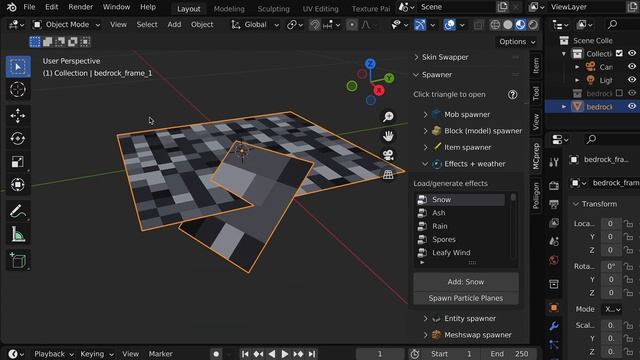This screenshot has width=640, height=360.
Task: Select rendered viewport shading
Action: point(533,25)
